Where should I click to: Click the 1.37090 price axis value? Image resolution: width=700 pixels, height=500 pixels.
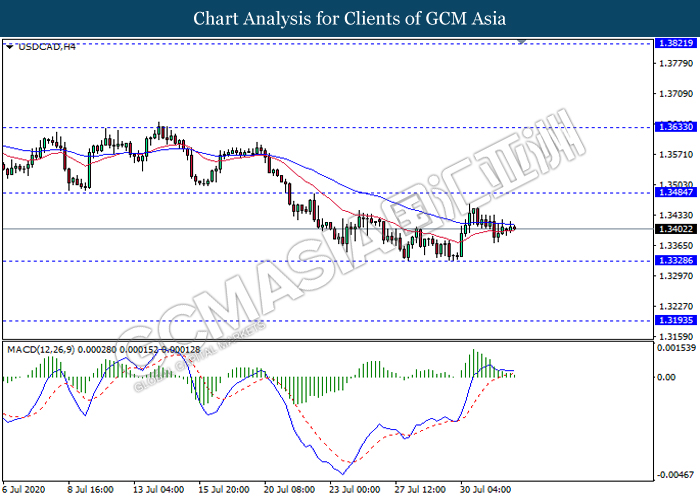pos(676,94)
